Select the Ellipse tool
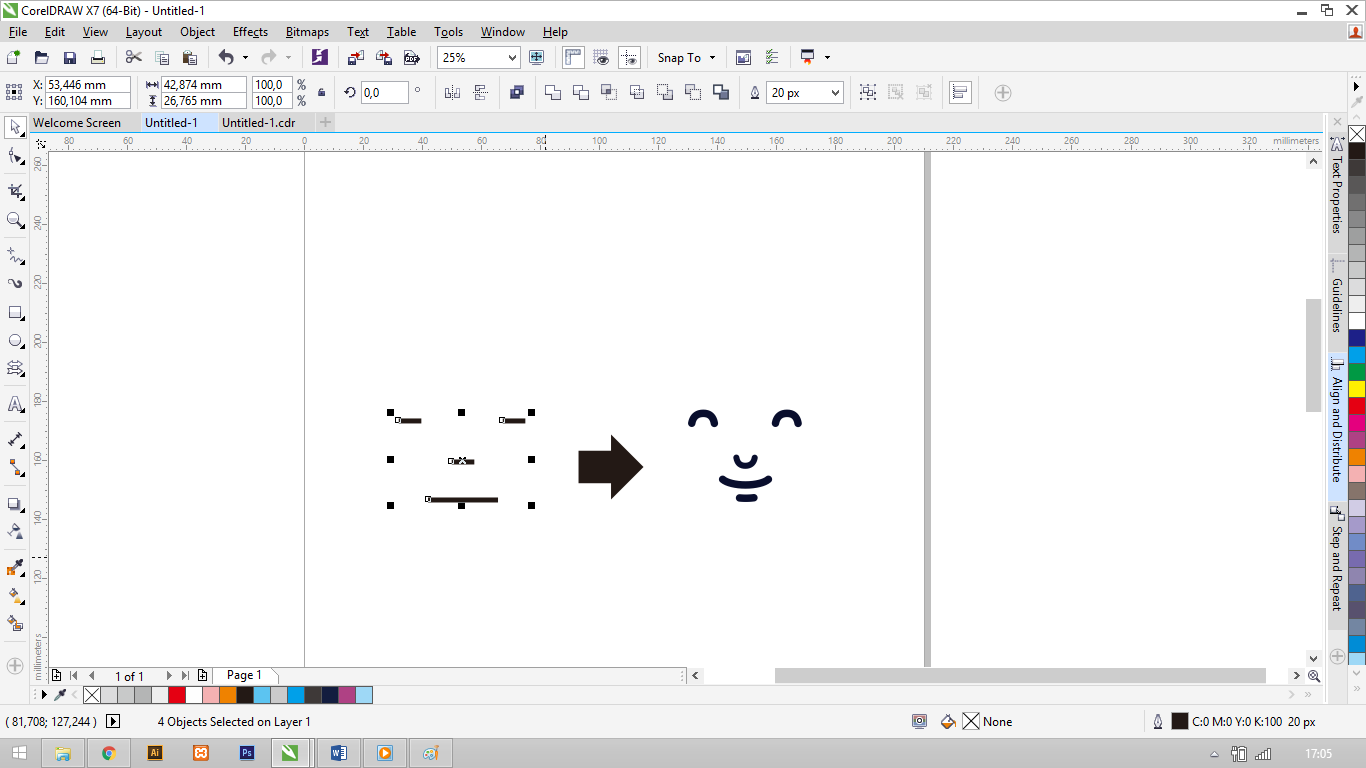The height and width of the screenshot is (768, 1366). 14,342
